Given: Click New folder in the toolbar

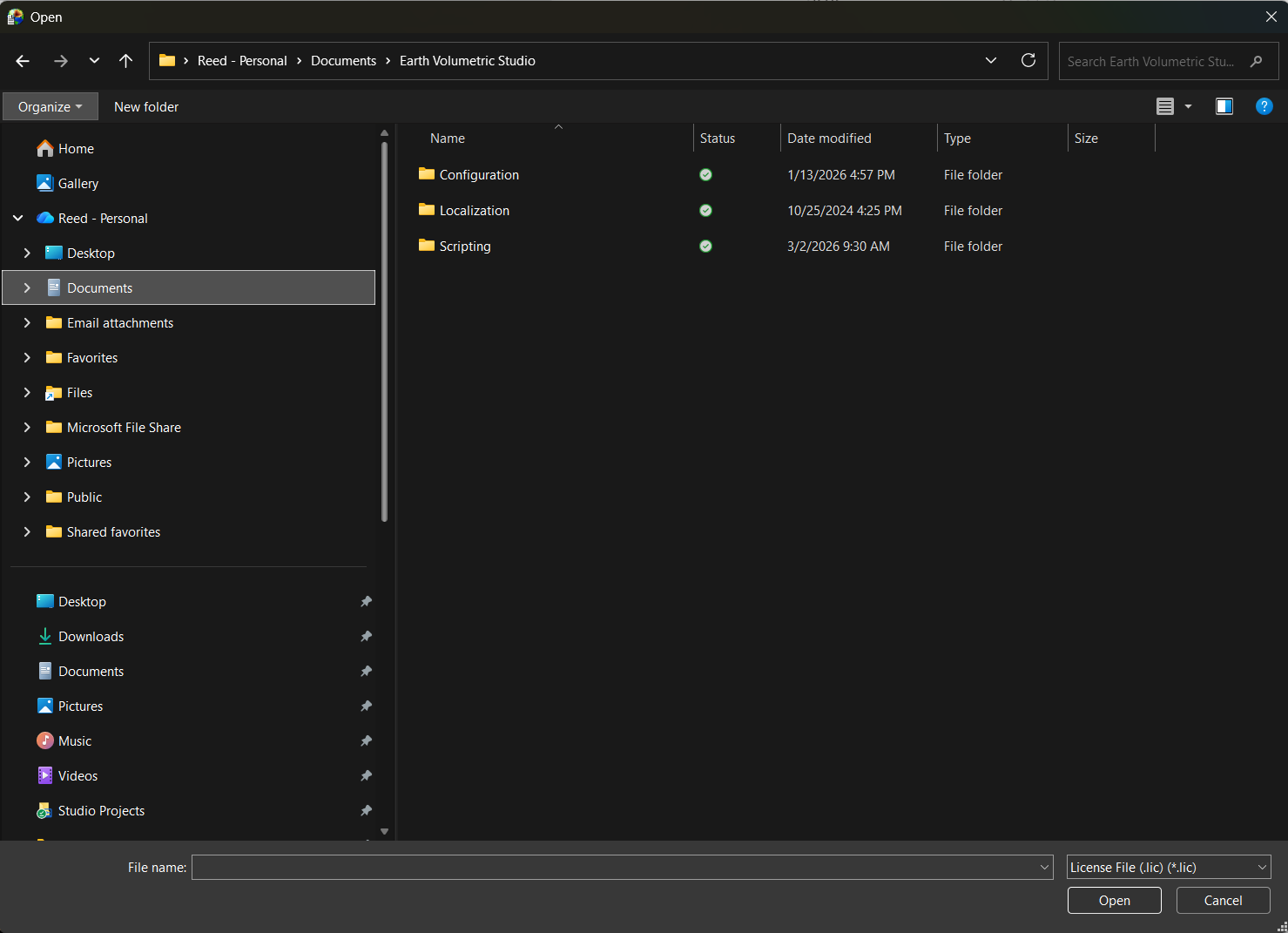Looking at the screenshot, I should pos(145,106).
